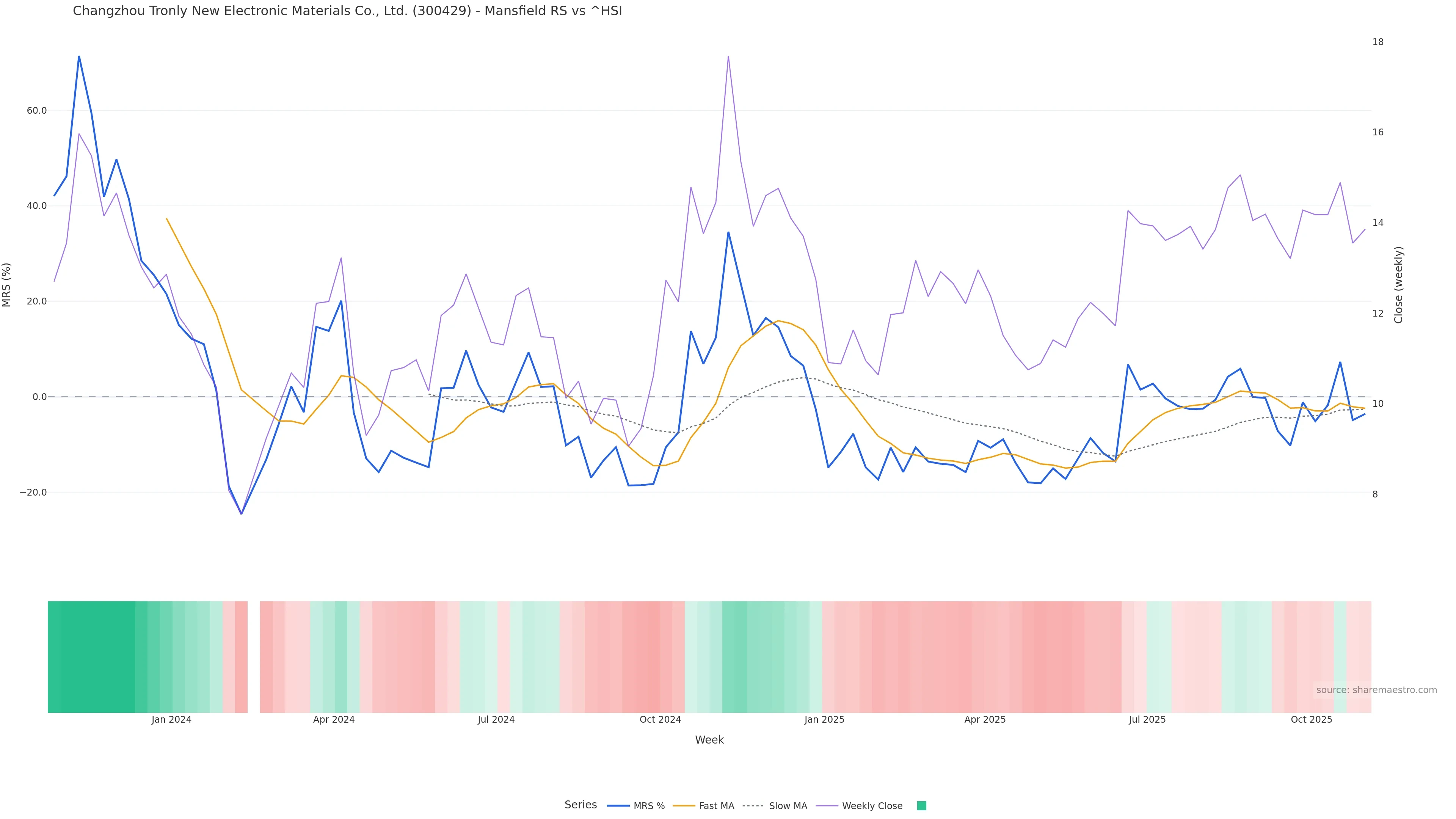Click the dashed Slow MA legend line icon

753,806
